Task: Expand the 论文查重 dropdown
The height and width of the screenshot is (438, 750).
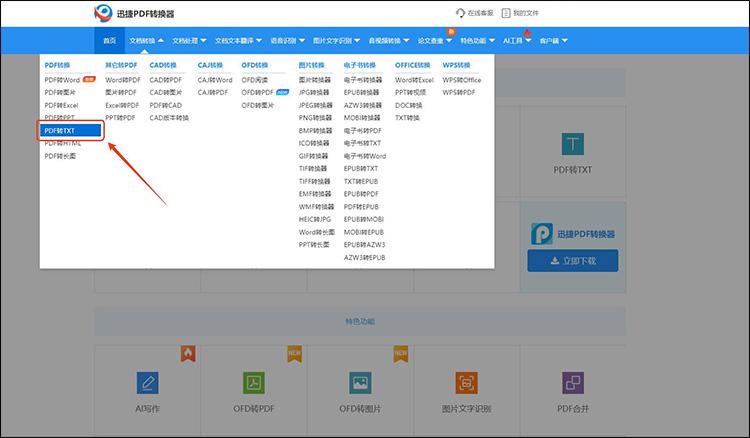Action: (435, 41)
